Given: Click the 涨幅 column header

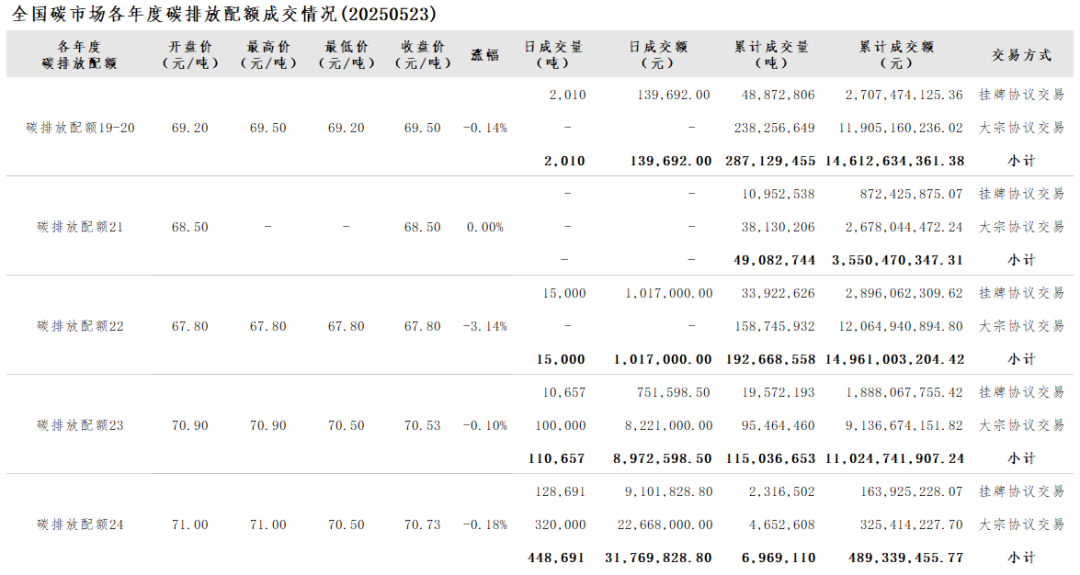Looking at the screenshot, I should pyautogui.click(x=485, y=55).
